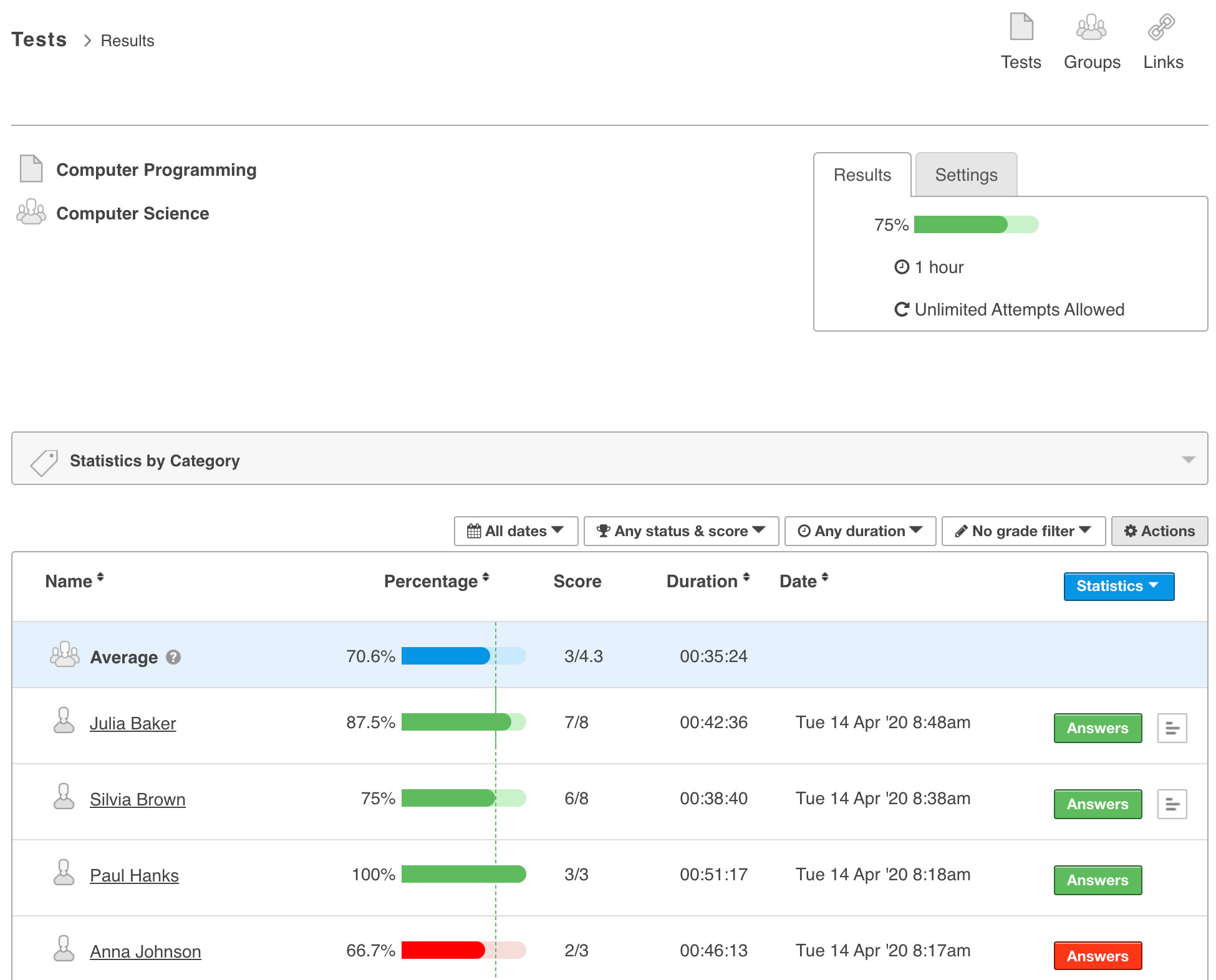Open the Tests page icon in top navigation
This screenshot has height=980, width=1216.
[1021, 28]
